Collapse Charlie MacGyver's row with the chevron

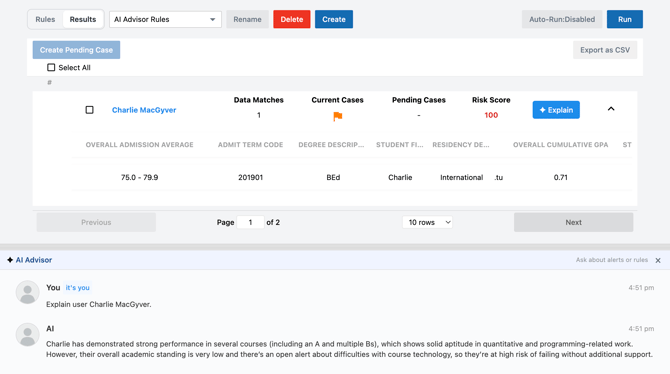tap(611, 109)
